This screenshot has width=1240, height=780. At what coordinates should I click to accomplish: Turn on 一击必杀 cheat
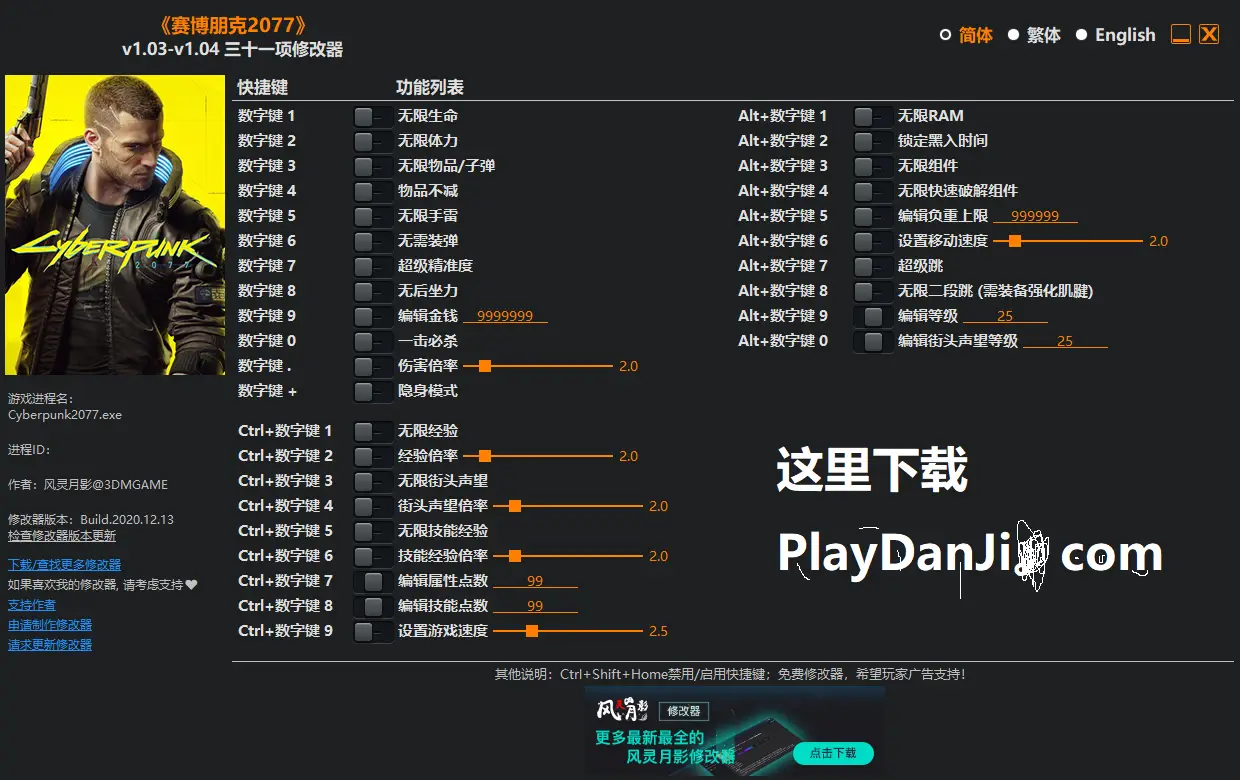[372, 340]
